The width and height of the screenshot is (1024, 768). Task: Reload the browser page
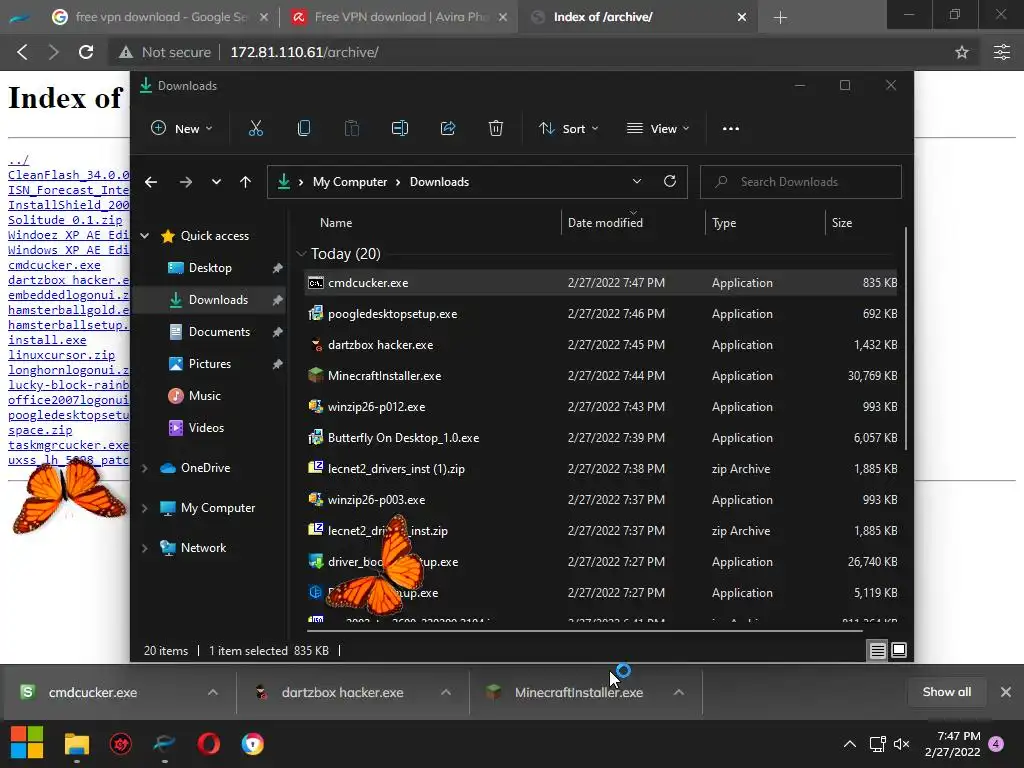(x=86, y=52)
